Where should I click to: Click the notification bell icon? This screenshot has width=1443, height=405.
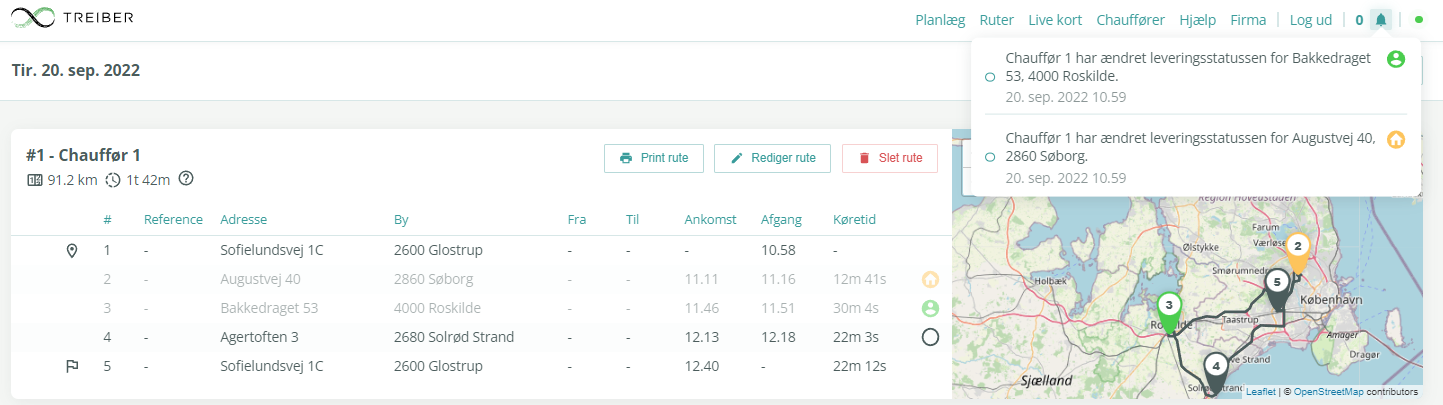pyautogui.click(x=1381, y=20)
